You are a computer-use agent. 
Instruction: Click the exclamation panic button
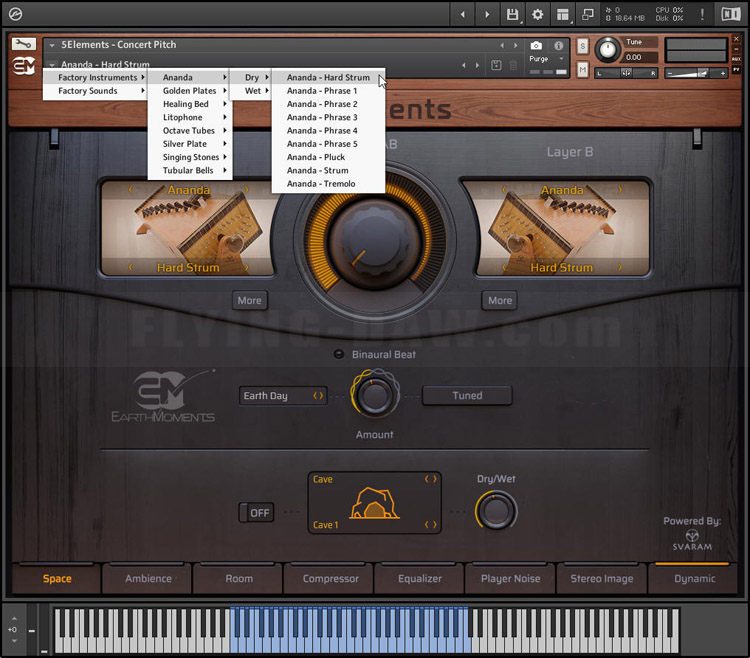702,14
